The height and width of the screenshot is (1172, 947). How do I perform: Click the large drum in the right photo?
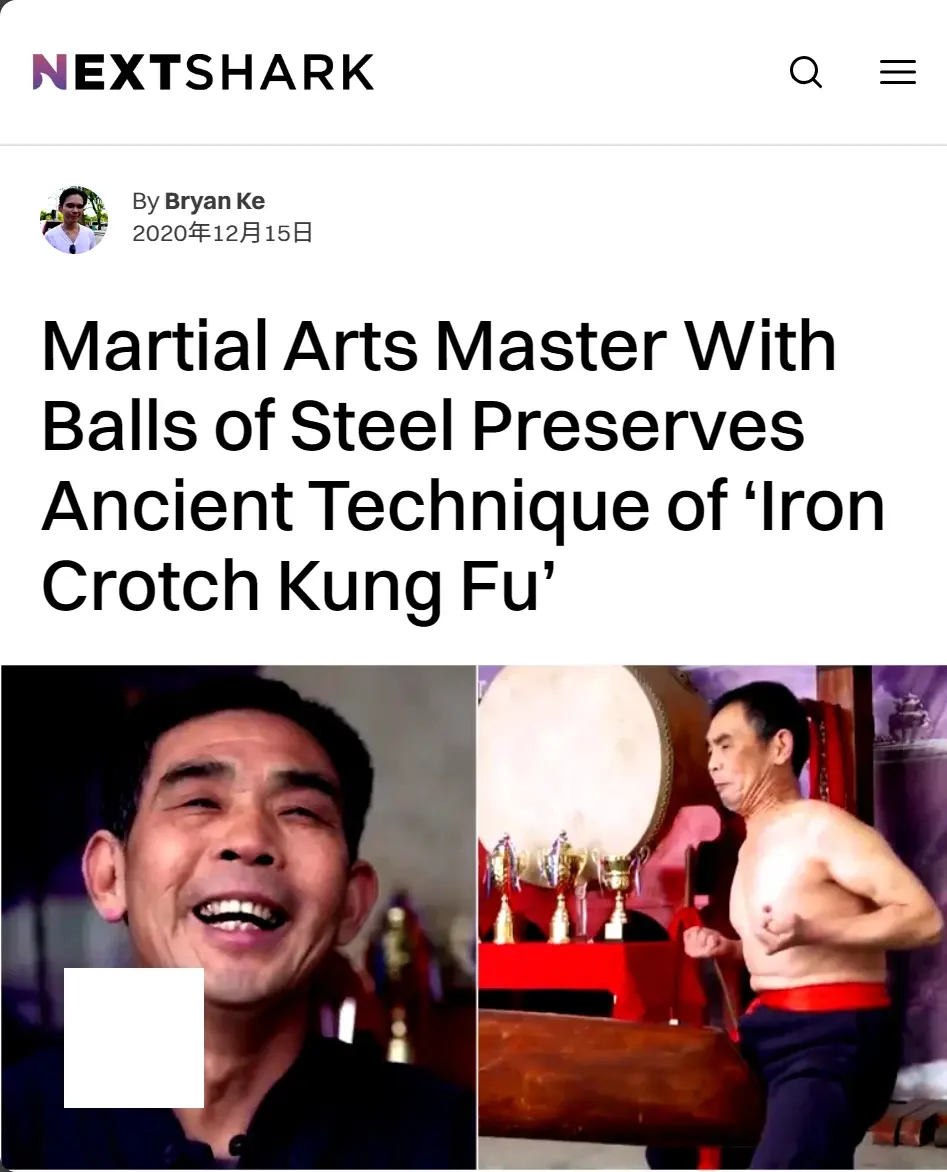576,770
